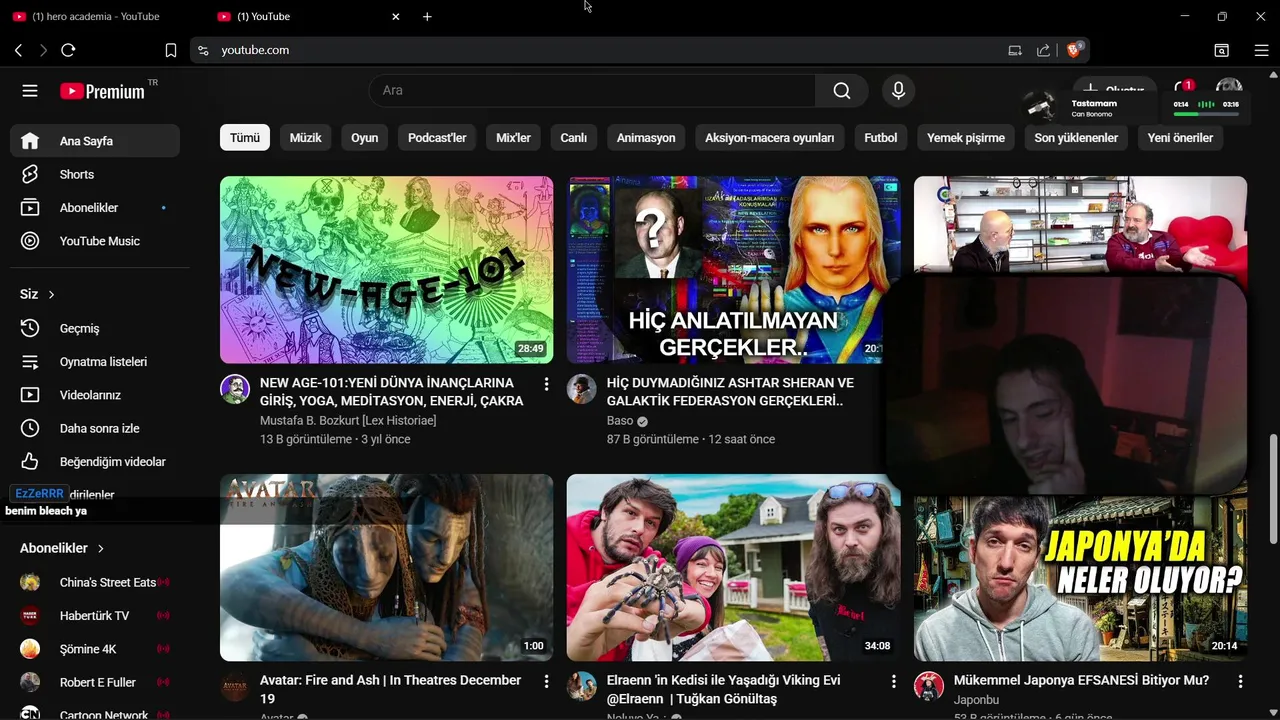Open Videolarınız in the sidebar
Image resolution: width=1280 pixels, height=720 pixels.
pyautogui.click(x=95, y=395)
